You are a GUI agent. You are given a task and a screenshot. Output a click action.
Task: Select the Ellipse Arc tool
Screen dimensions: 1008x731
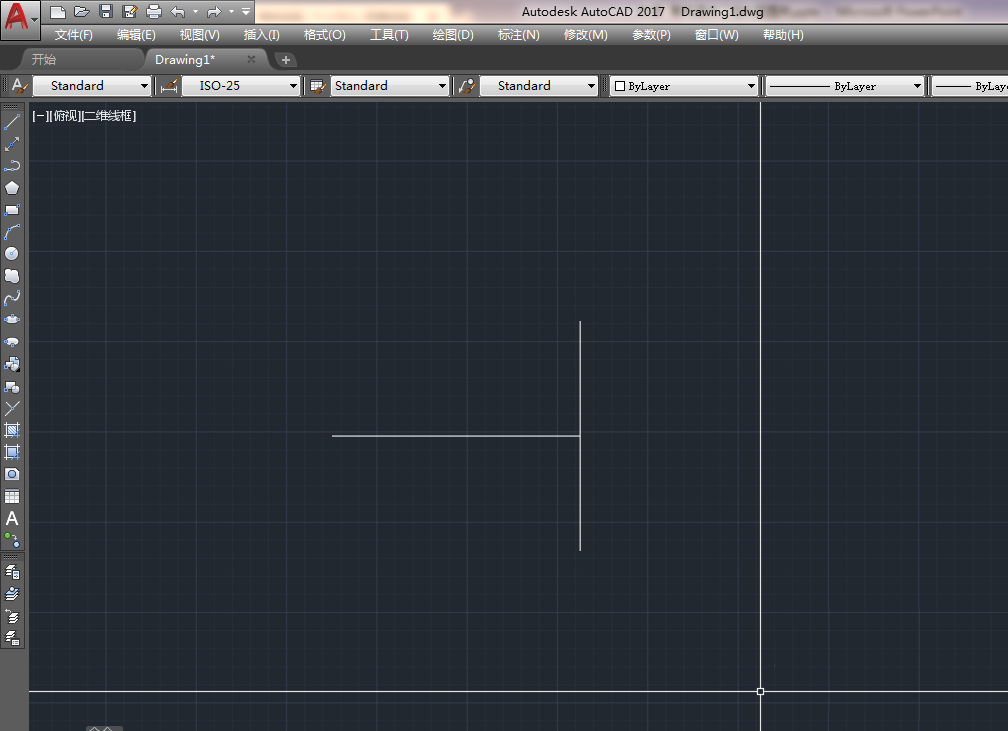(x=12, y=342)
